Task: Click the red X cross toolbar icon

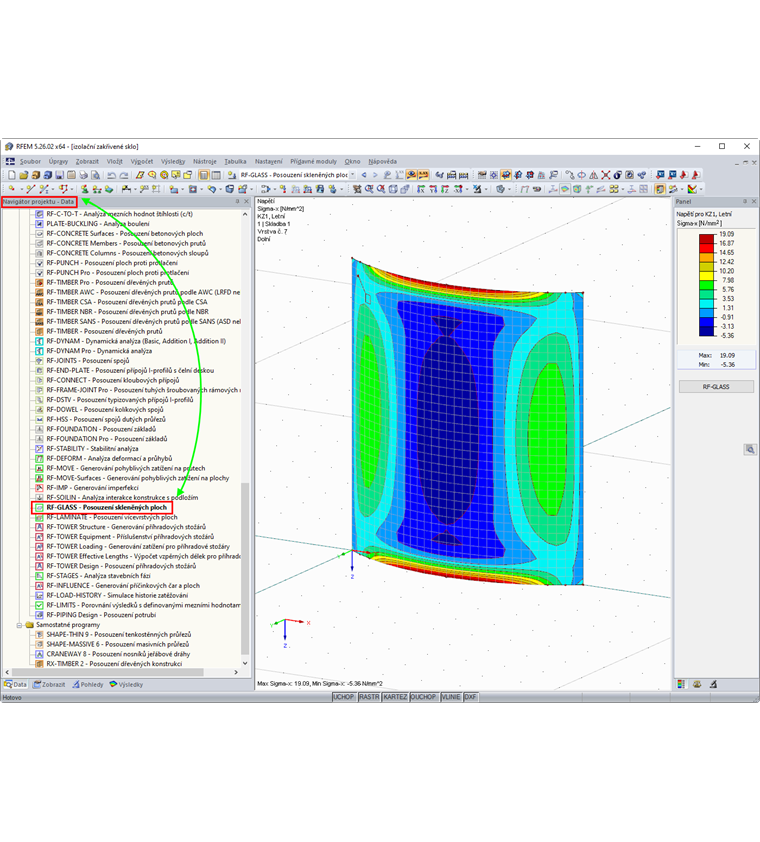Action: 606,175
